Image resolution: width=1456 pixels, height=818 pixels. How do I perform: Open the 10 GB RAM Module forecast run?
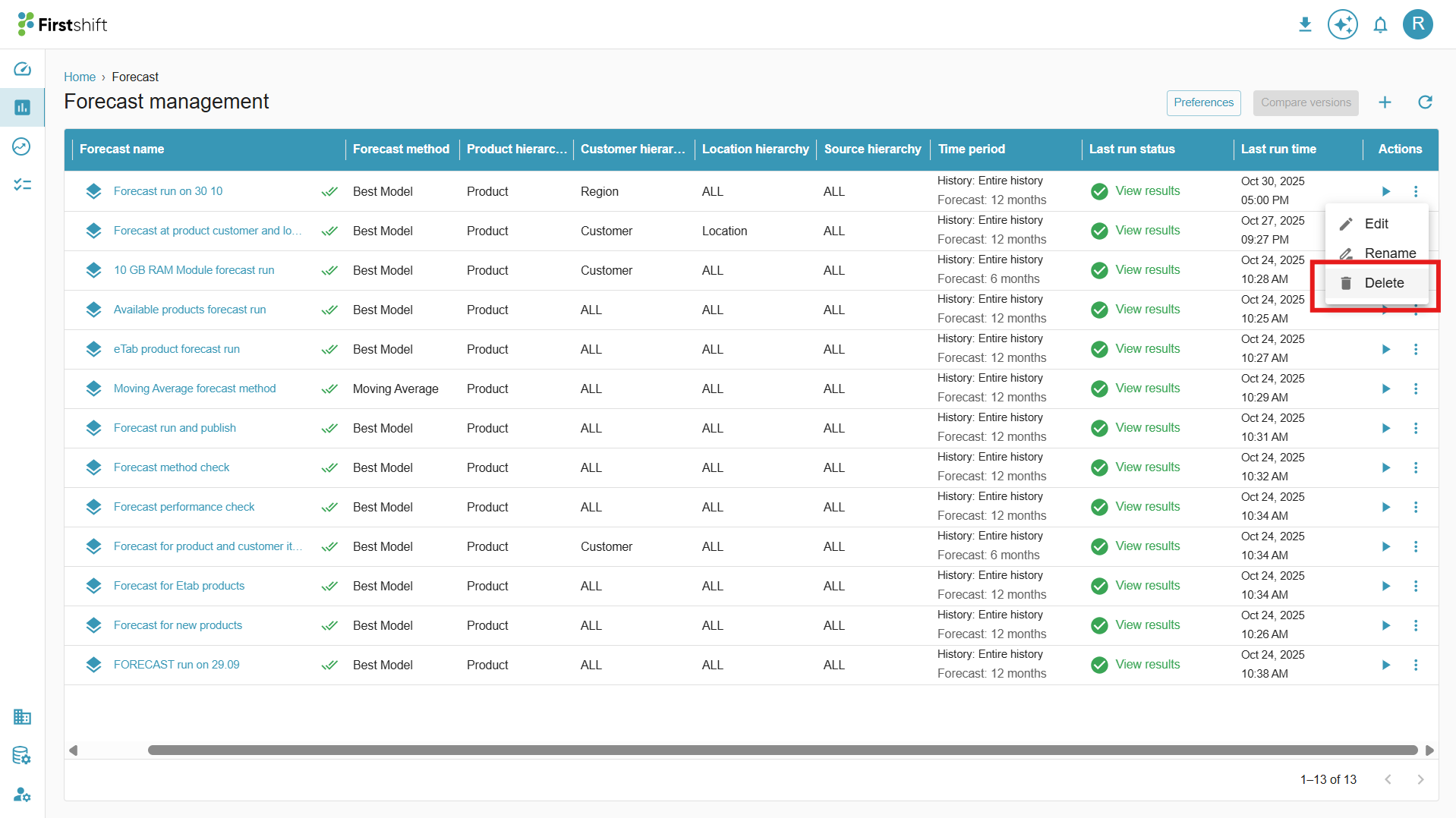click(194, 270)
